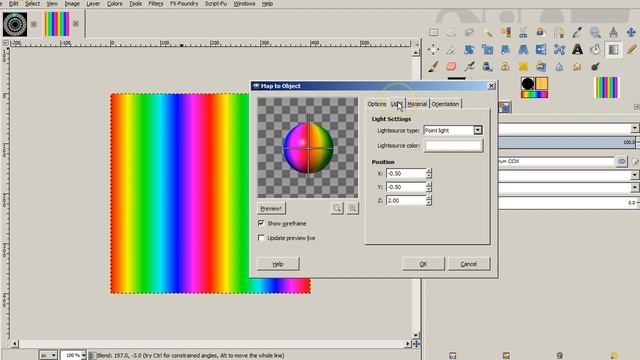
Task: Select the Ink tool
Action: point(487,67)
